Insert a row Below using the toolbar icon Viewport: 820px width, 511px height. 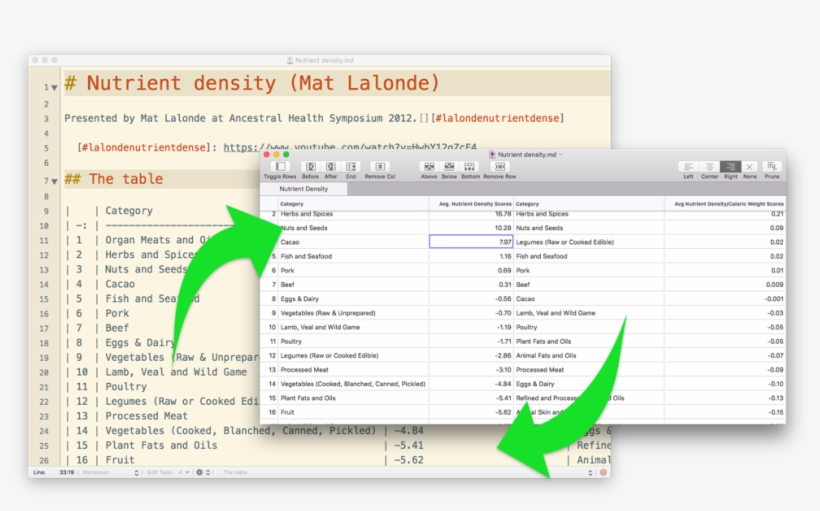click(449, 166)
